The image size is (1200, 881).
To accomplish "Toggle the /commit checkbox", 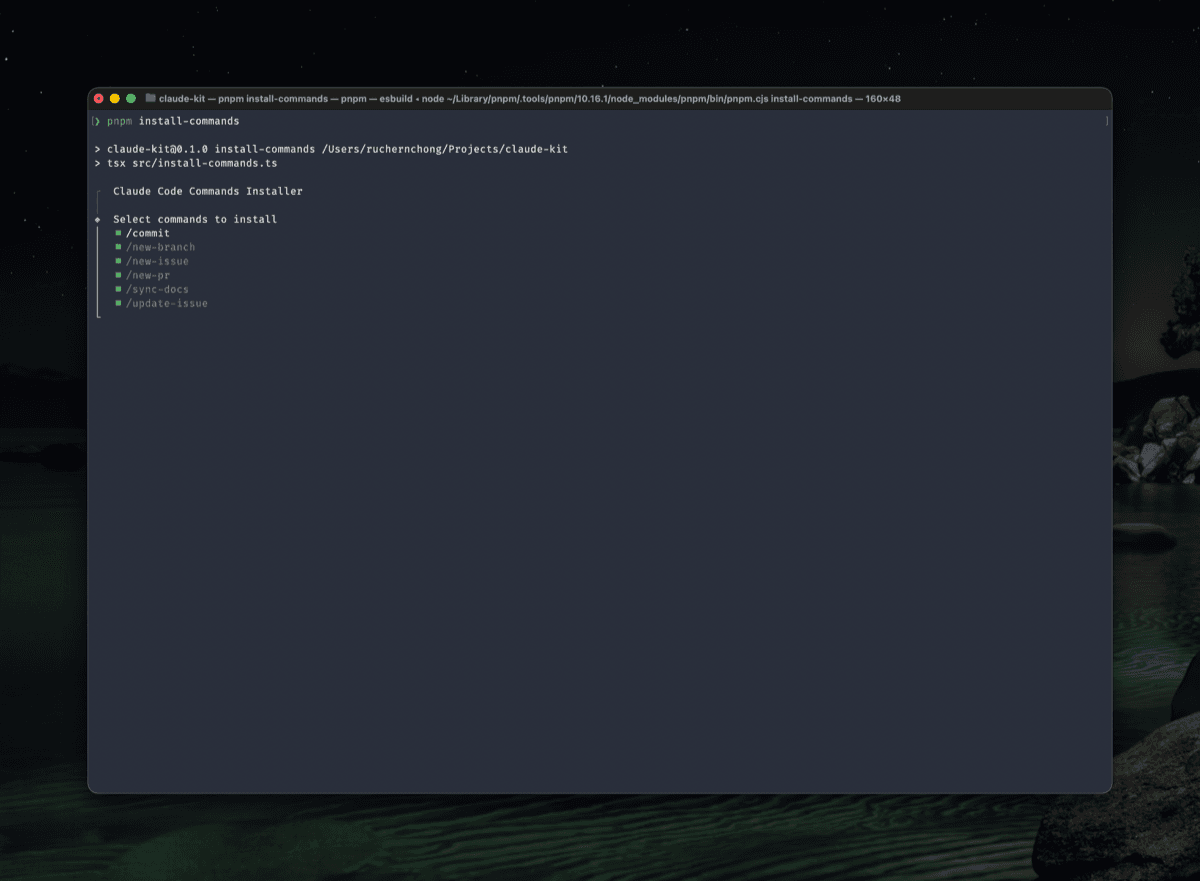I will coord(118,233).
